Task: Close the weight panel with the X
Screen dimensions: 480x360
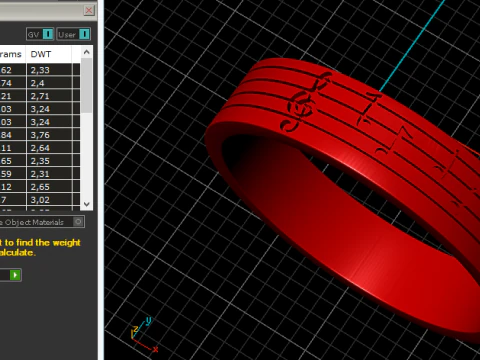Action: coord(89,10)
